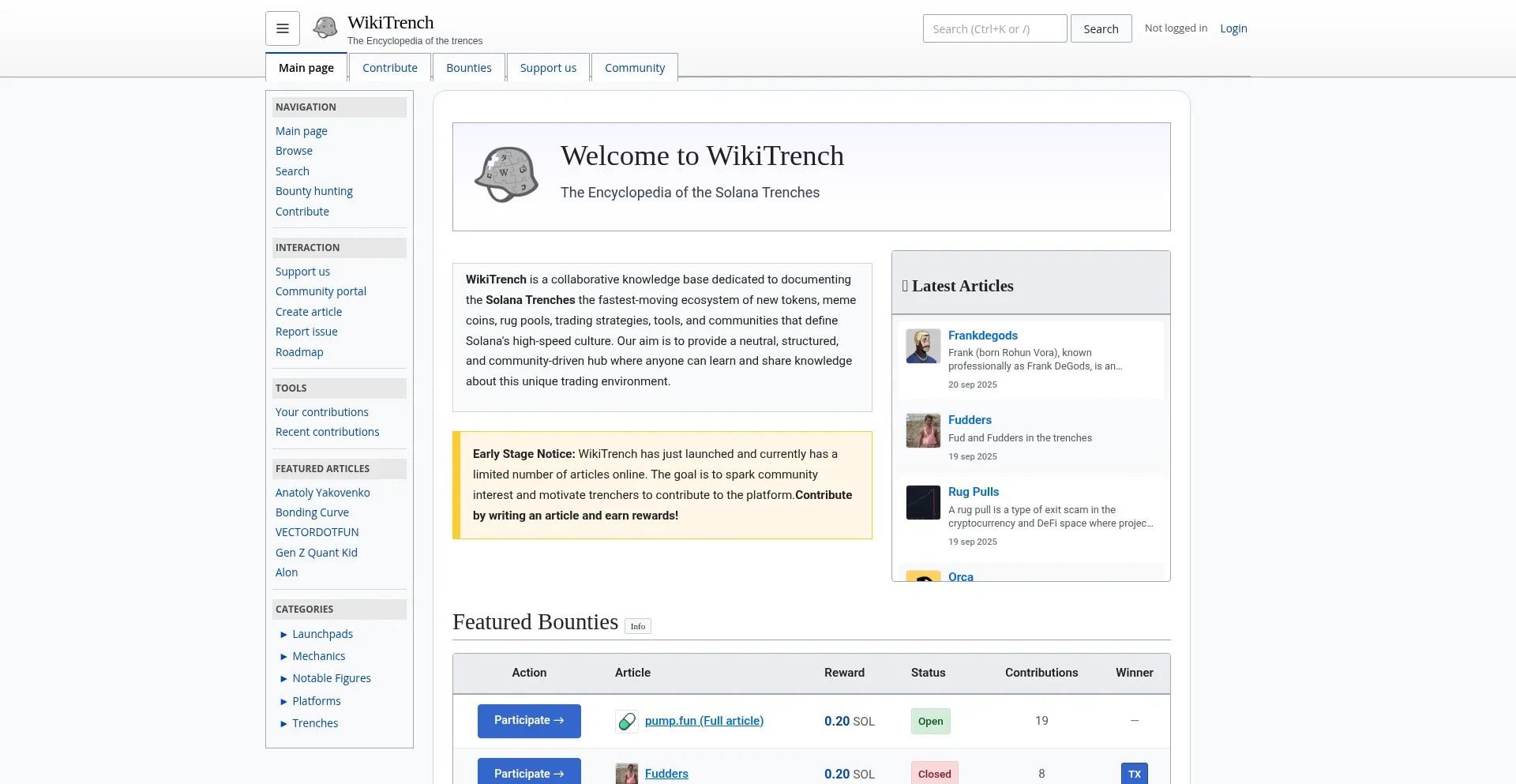Click the TX winner badge
This screenshot has height=784, width=1516.
tap(1134, 774)
